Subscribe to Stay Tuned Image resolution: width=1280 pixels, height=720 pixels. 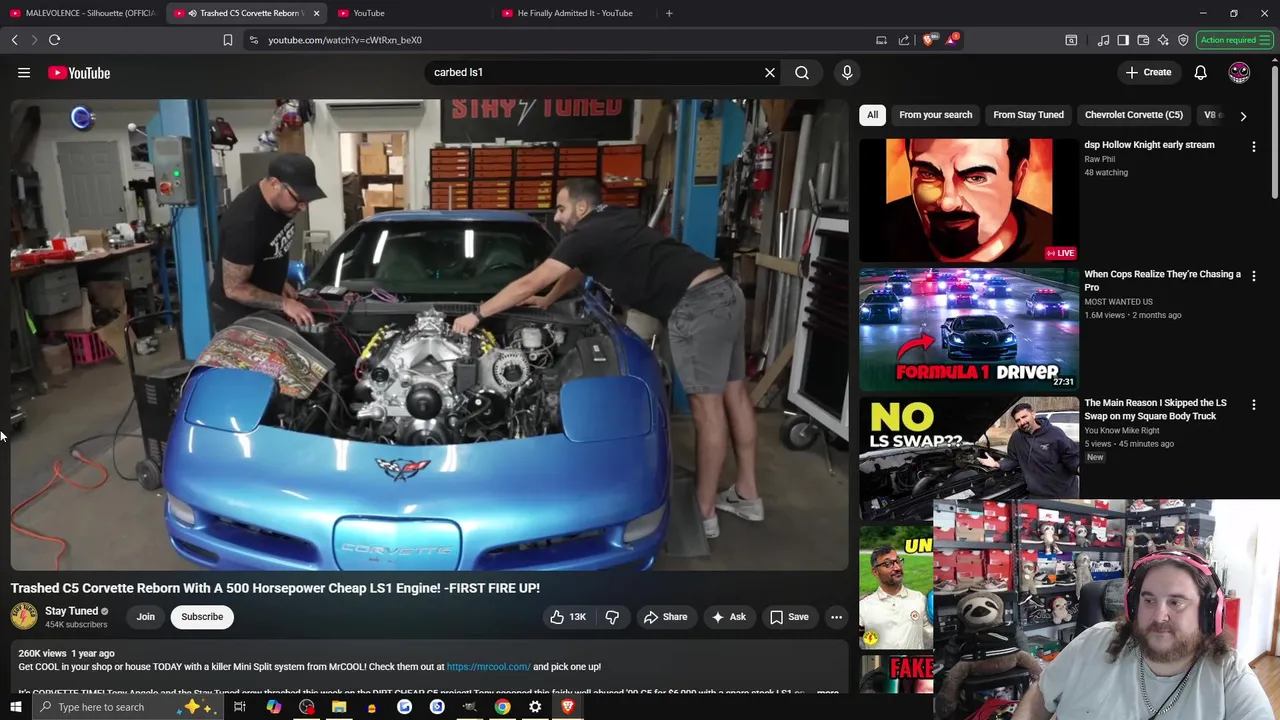pos(202,617)
